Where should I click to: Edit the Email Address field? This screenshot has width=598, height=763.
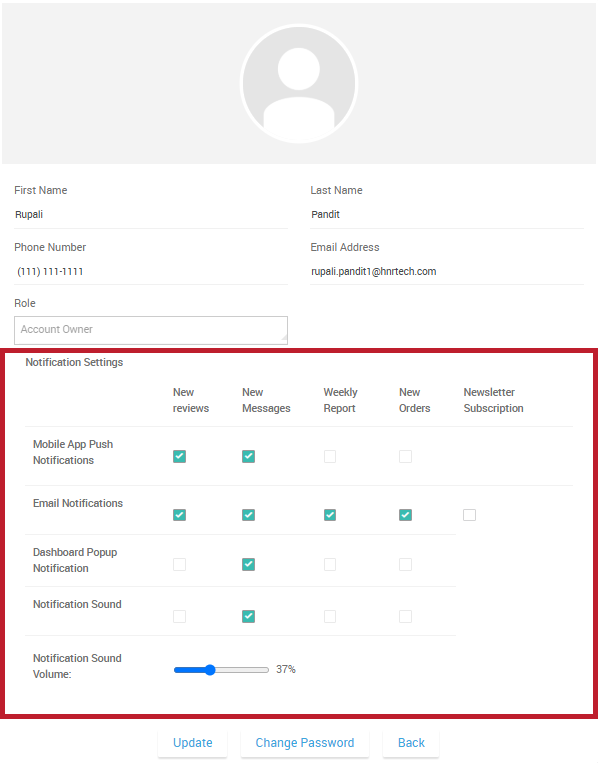pos(447,272)
